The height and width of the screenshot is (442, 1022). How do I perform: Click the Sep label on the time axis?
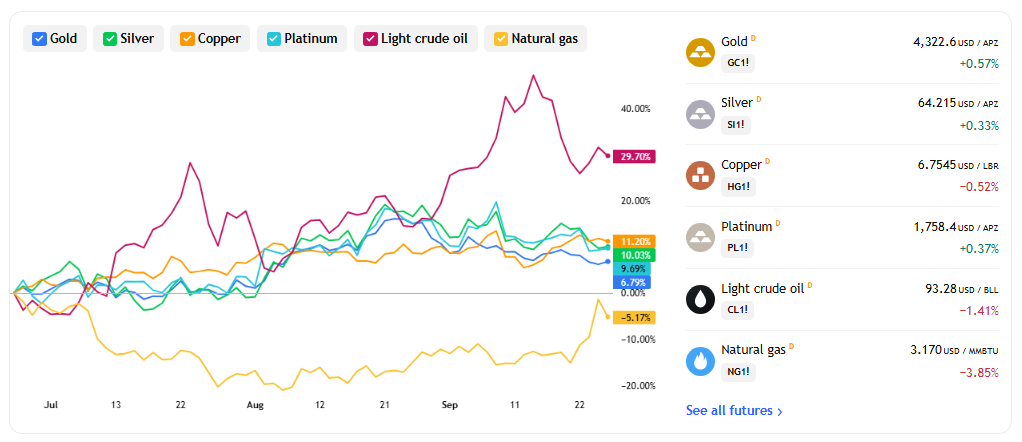[x=450, y=405]
